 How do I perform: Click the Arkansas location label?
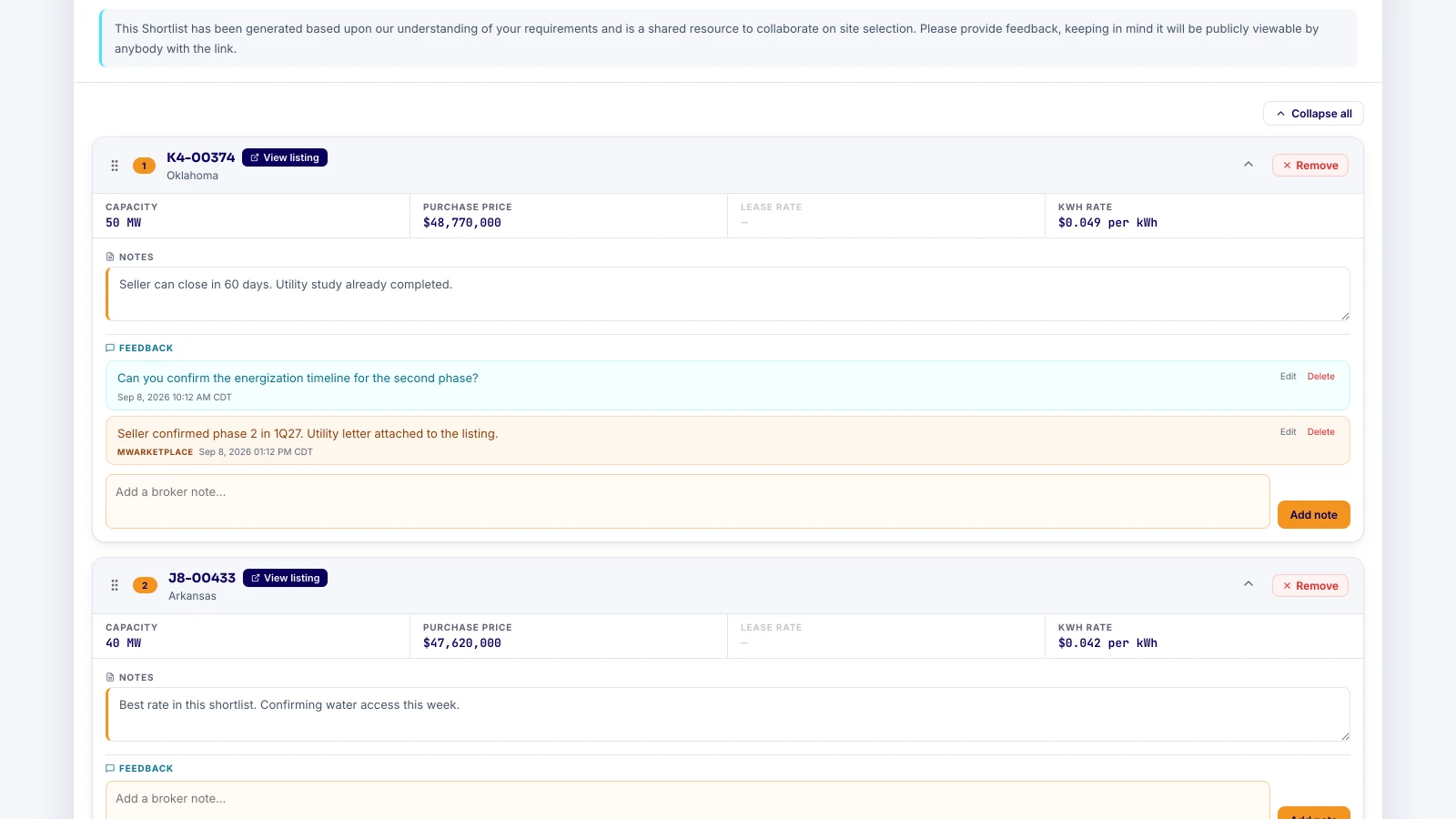(192, 596)
